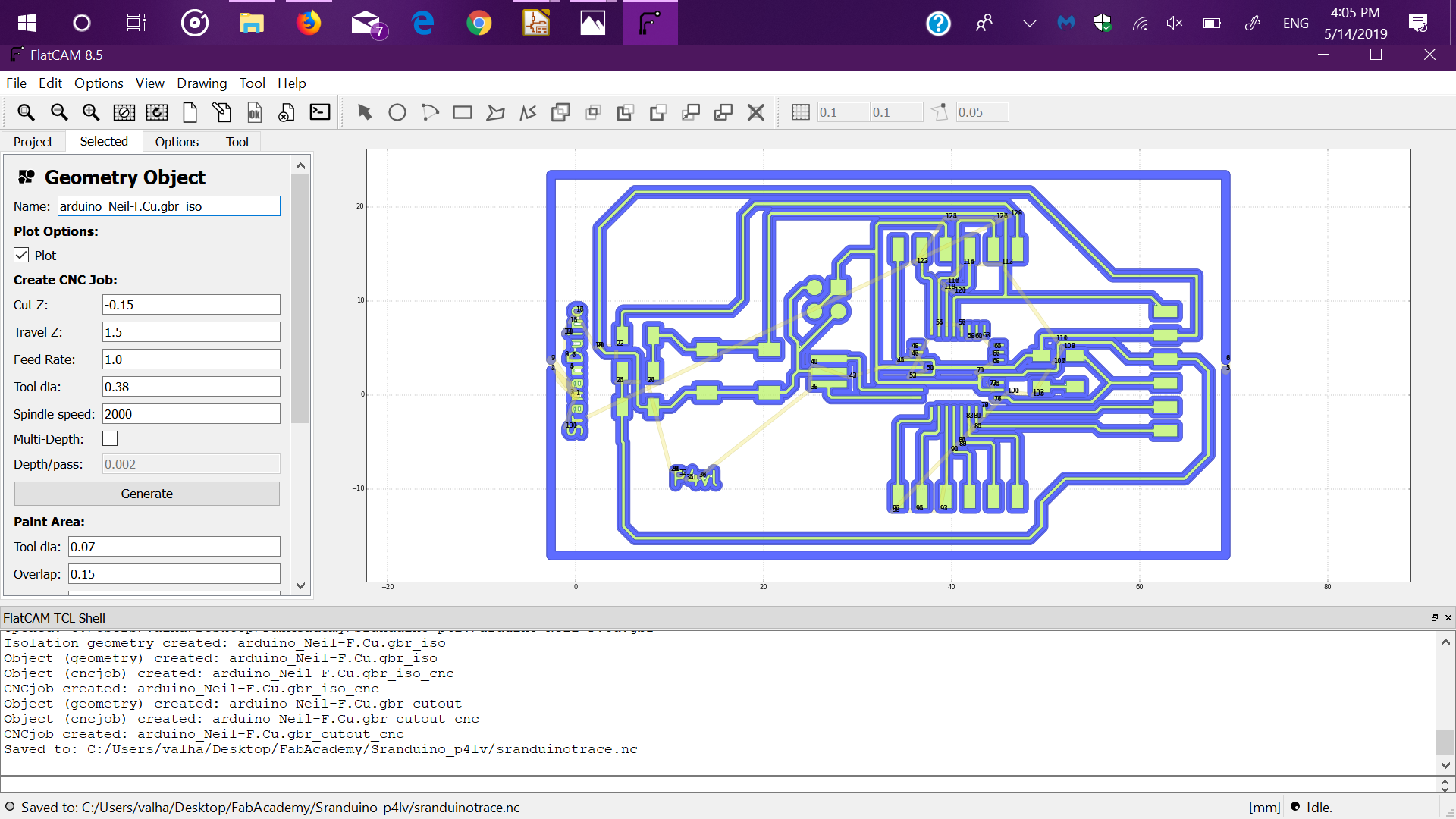This screenshot has height=819, width=1456.
Task: Uncheck the Plot checkbox
Action: point(21,256)
